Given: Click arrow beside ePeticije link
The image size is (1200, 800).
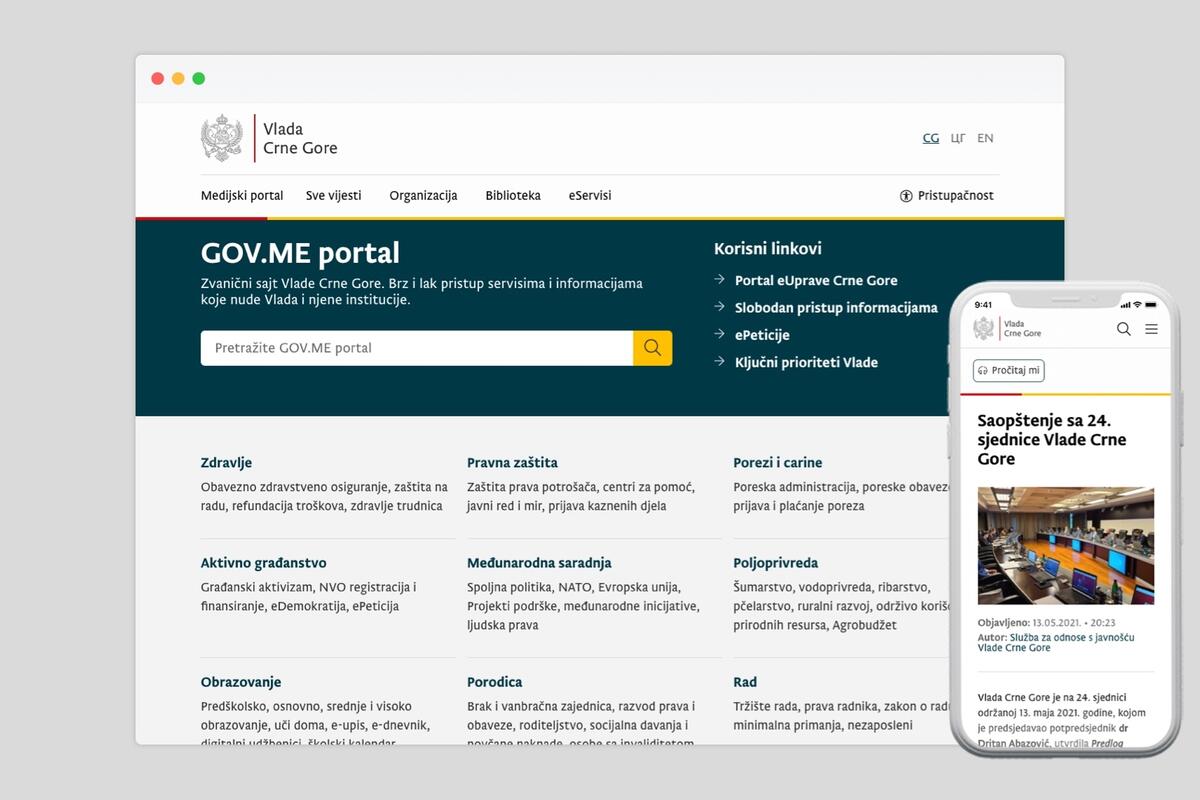Looking at the screenshot, I should coord(719,334).
